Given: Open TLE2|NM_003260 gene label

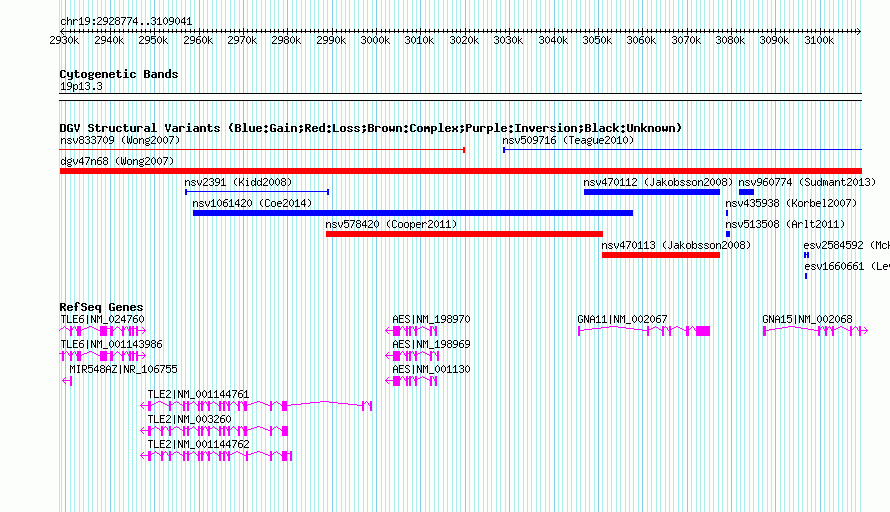Looking at the screenshot, I should coord(189,419).
